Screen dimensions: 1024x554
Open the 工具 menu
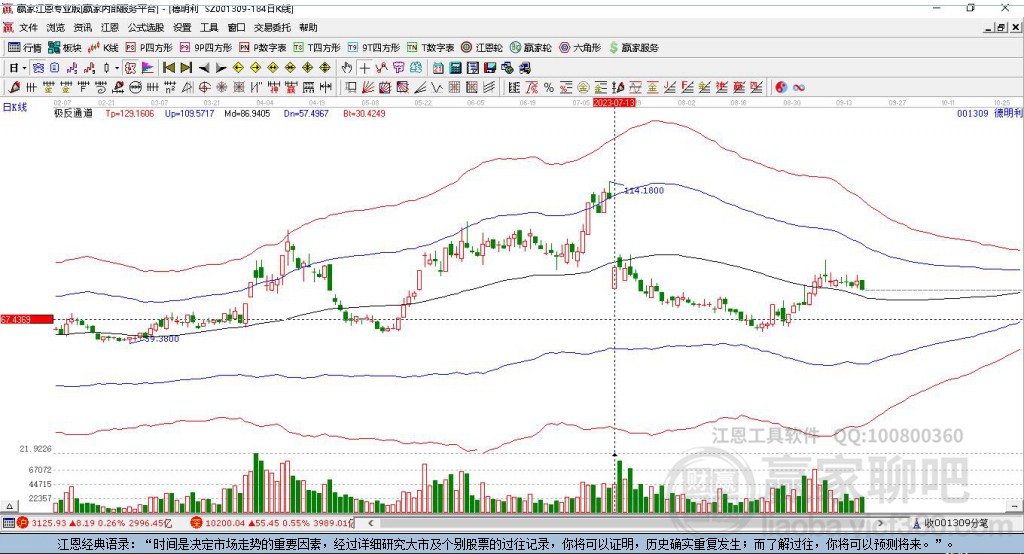point(209,27)
